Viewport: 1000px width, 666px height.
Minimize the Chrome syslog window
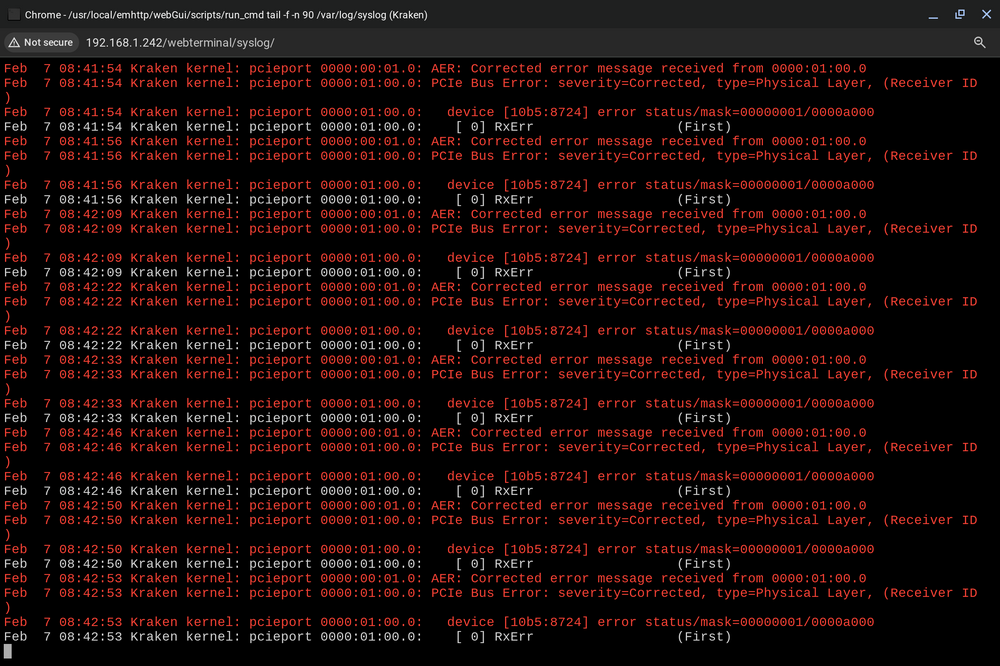[x=933, y=15]
